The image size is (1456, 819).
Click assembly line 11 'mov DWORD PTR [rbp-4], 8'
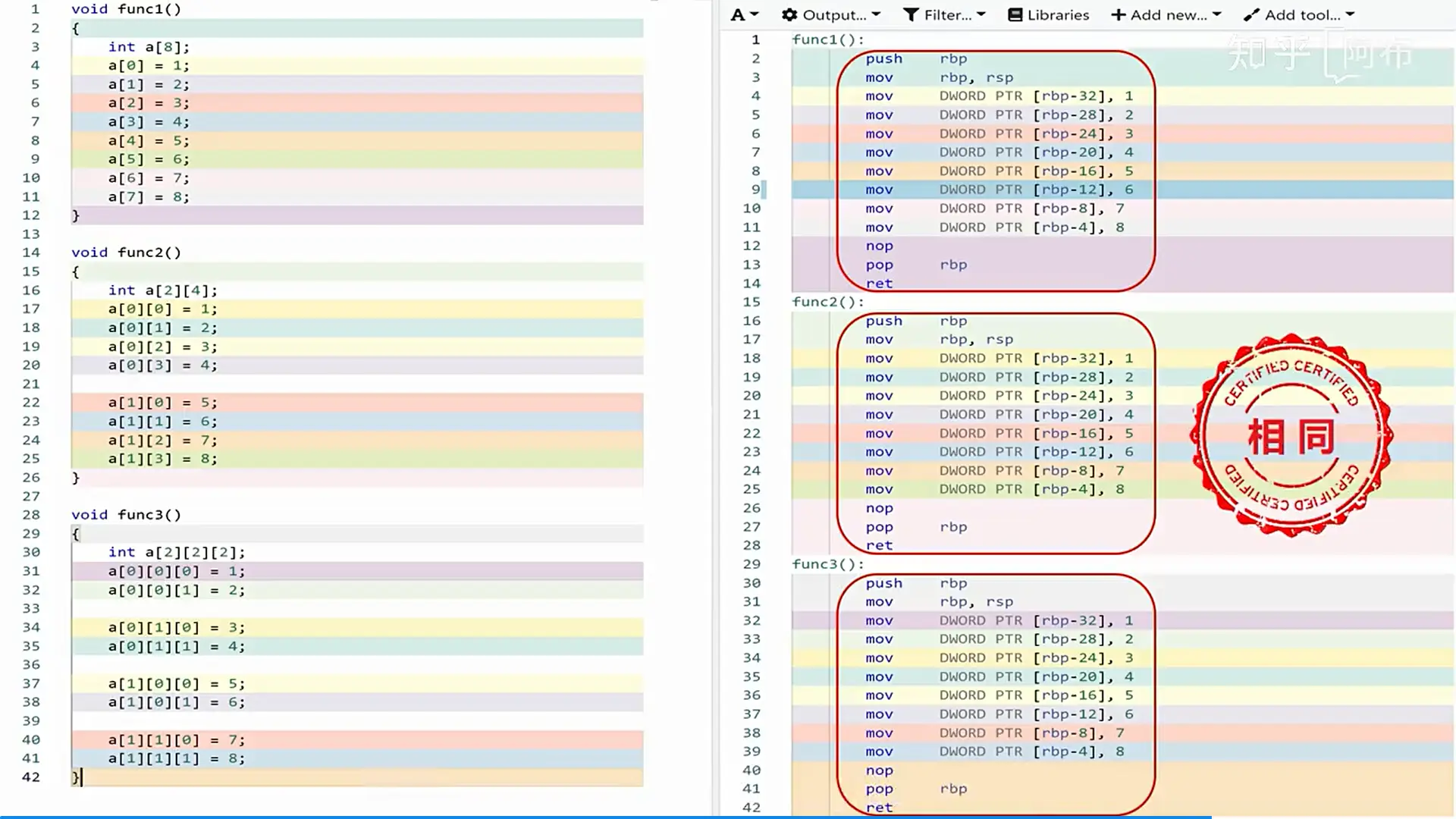(x=995, y=227)
